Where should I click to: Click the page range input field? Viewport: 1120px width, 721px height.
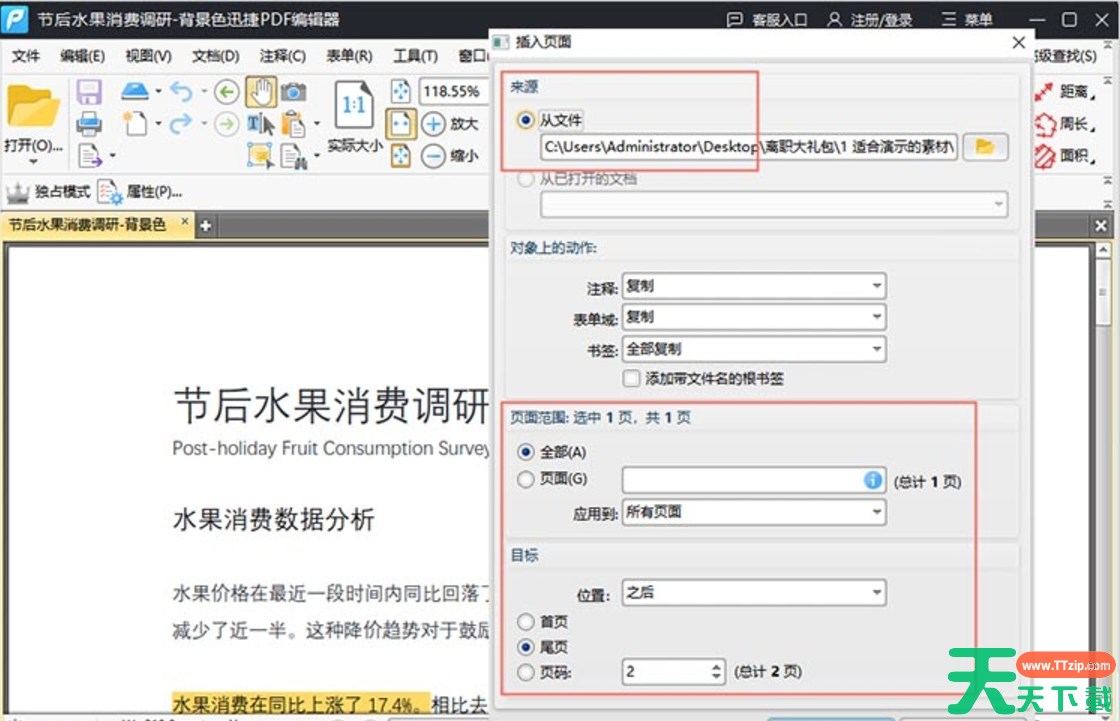pos(742,481)
